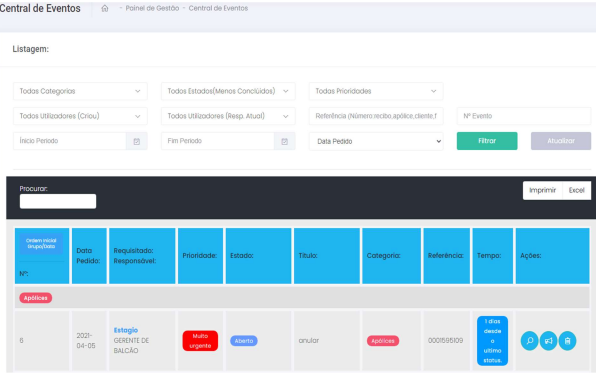Toggle Ordem inicial Grupo/Data button
The width and height of the screenshot is (596, 385).
[x=41, y=244]
